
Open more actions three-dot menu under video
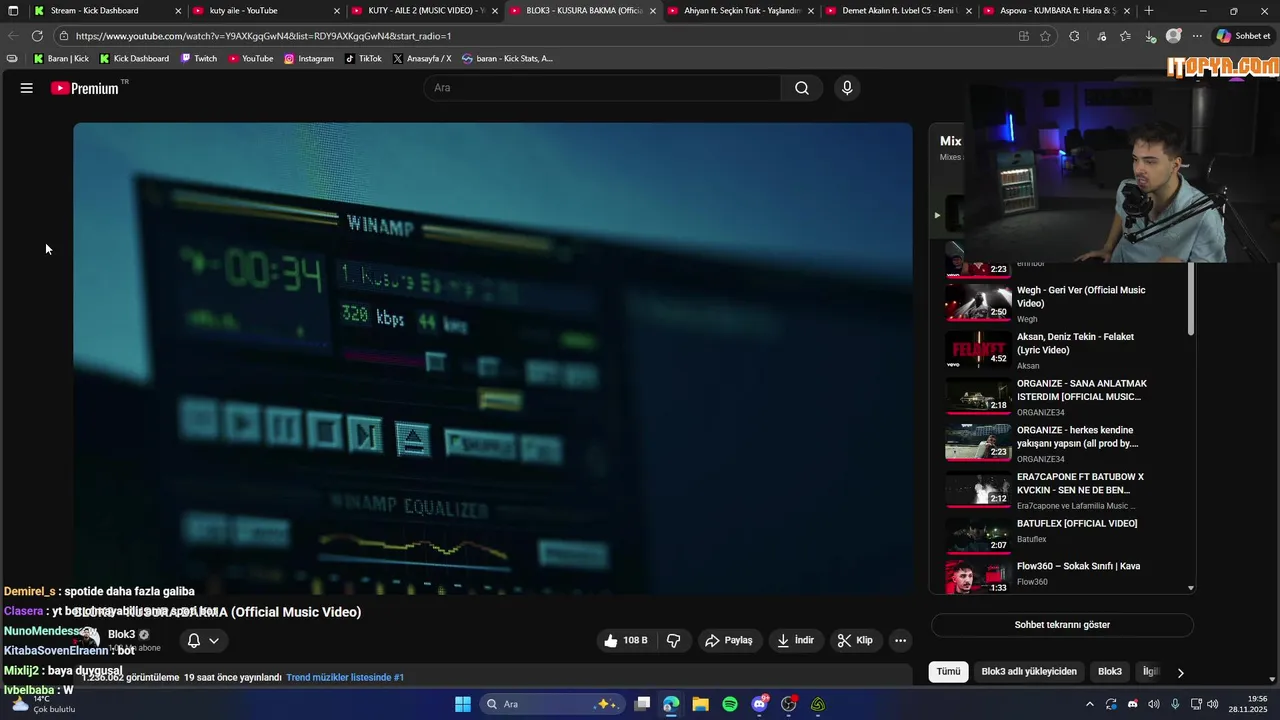pos(900,640)
